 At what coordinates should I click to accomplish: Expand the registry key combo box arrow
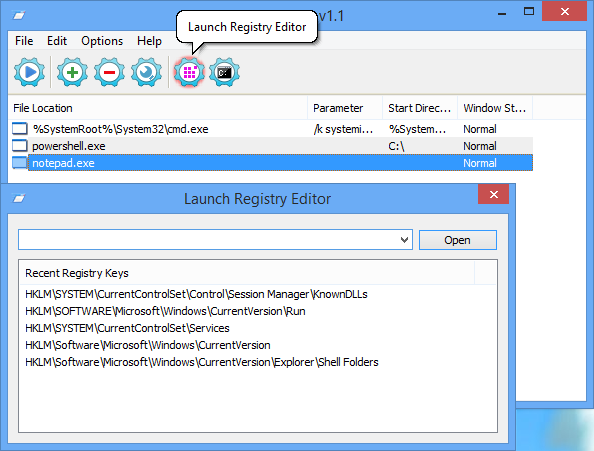point(404,240)
